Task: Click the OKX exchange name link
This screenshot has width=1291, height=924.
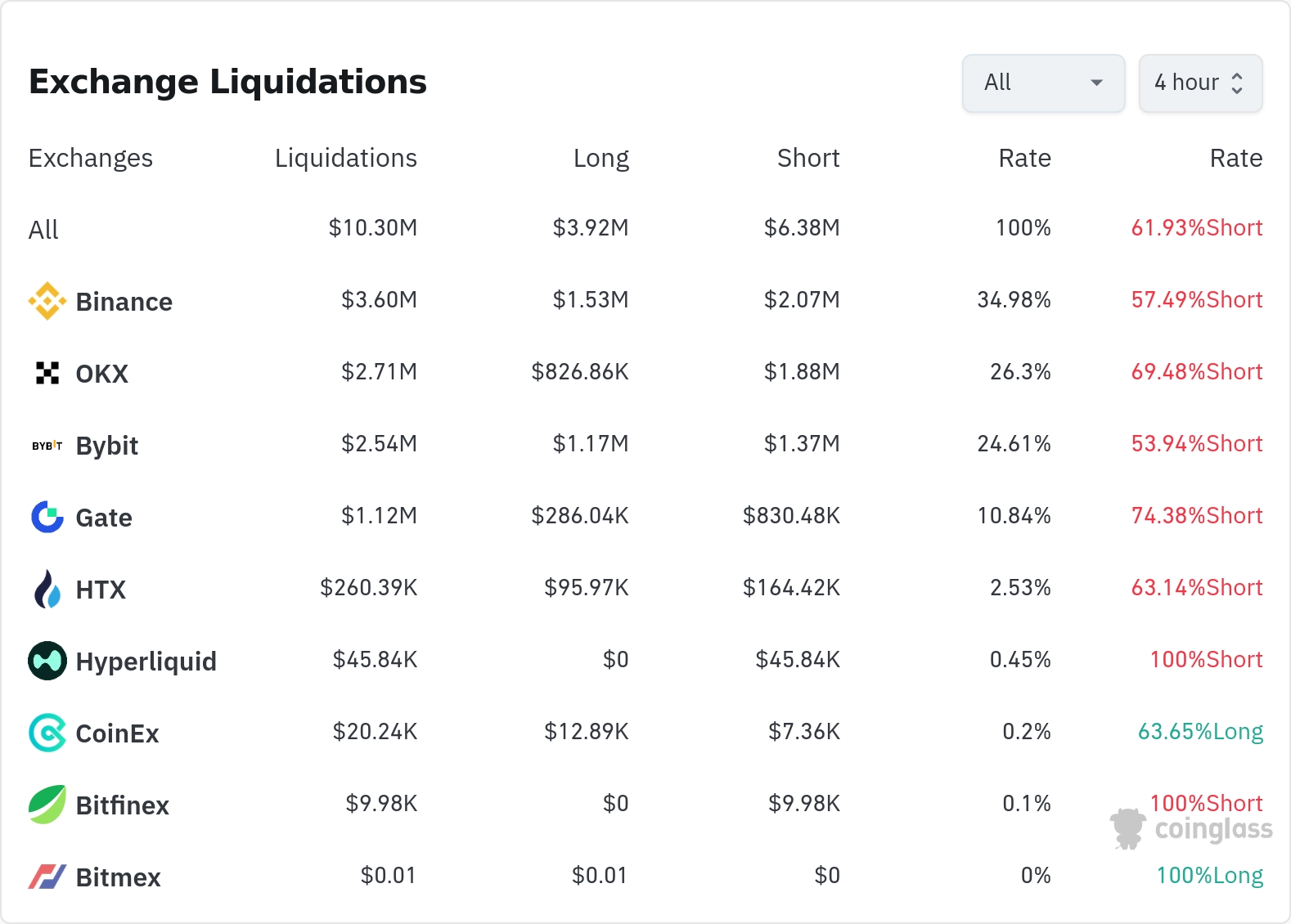Action: click(101, 374)
